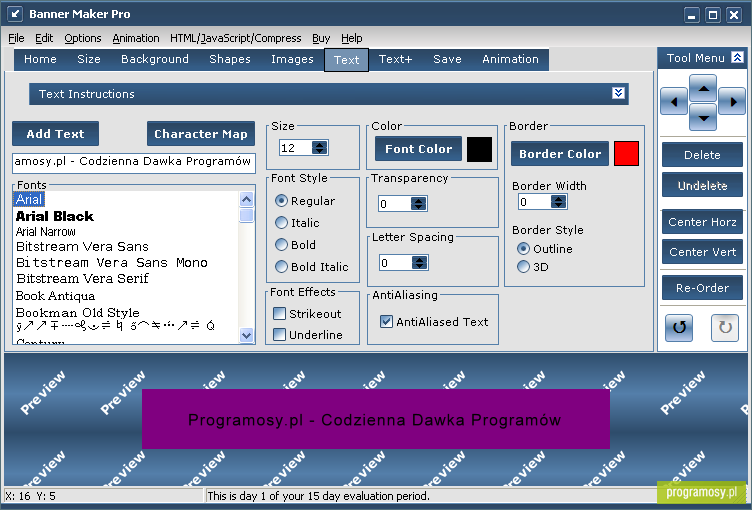Viewport: 752px width, 510px height.
Task: Switch to the Shapes tab
Action: 230,59
